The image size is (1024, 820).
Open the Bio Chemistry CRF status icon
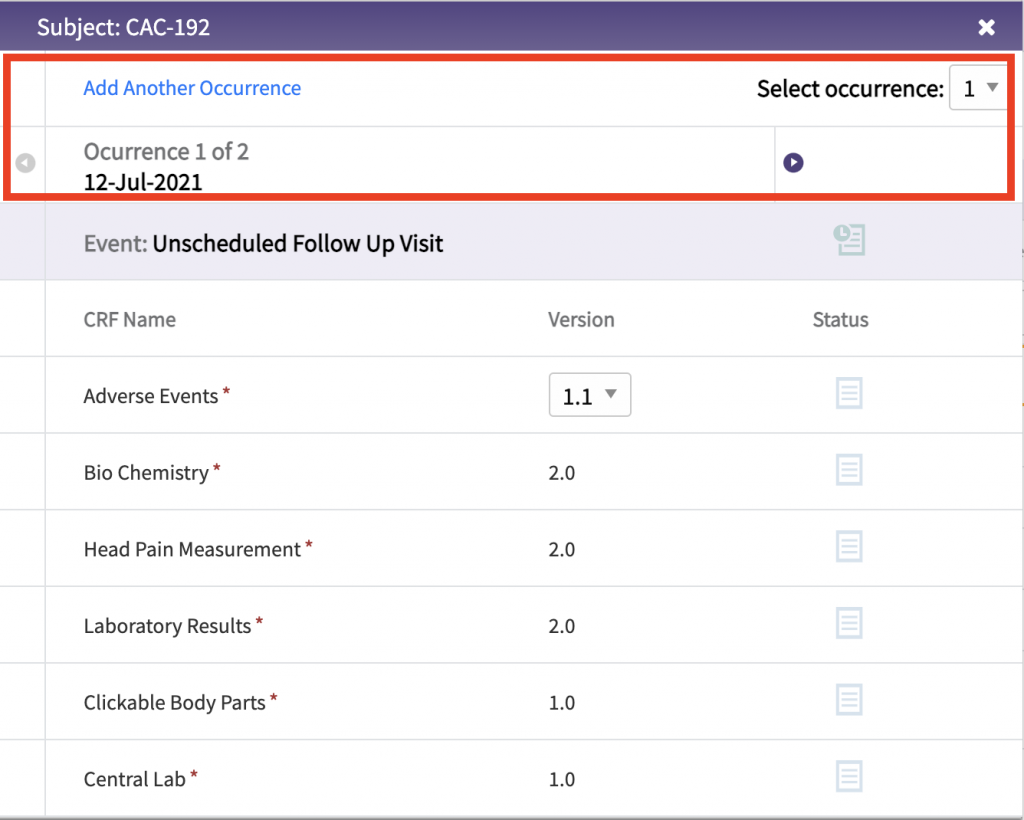point(848,471)
